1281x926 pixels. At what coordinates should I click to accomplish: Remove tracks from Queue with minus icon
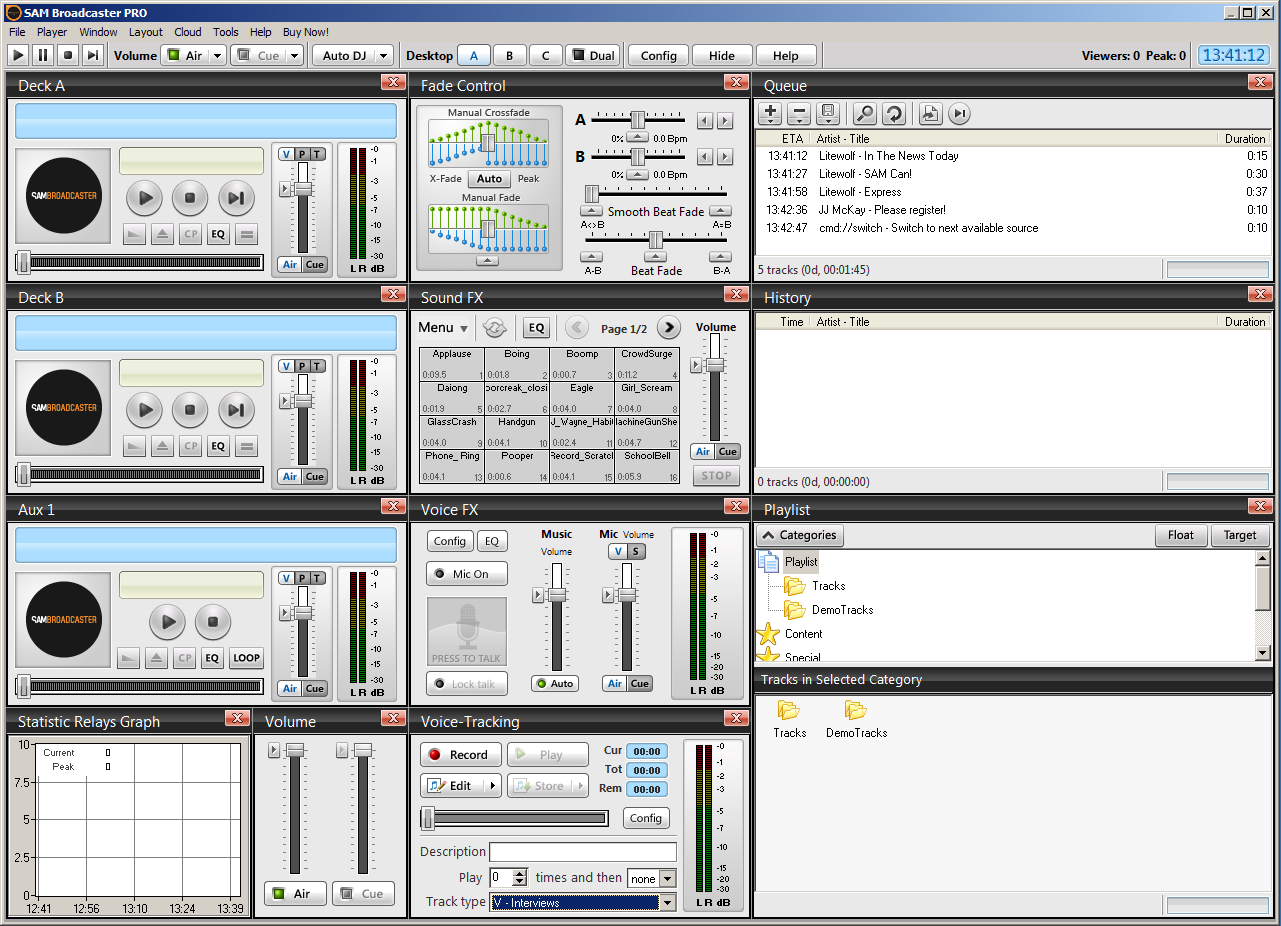click(x=799, y=114)
